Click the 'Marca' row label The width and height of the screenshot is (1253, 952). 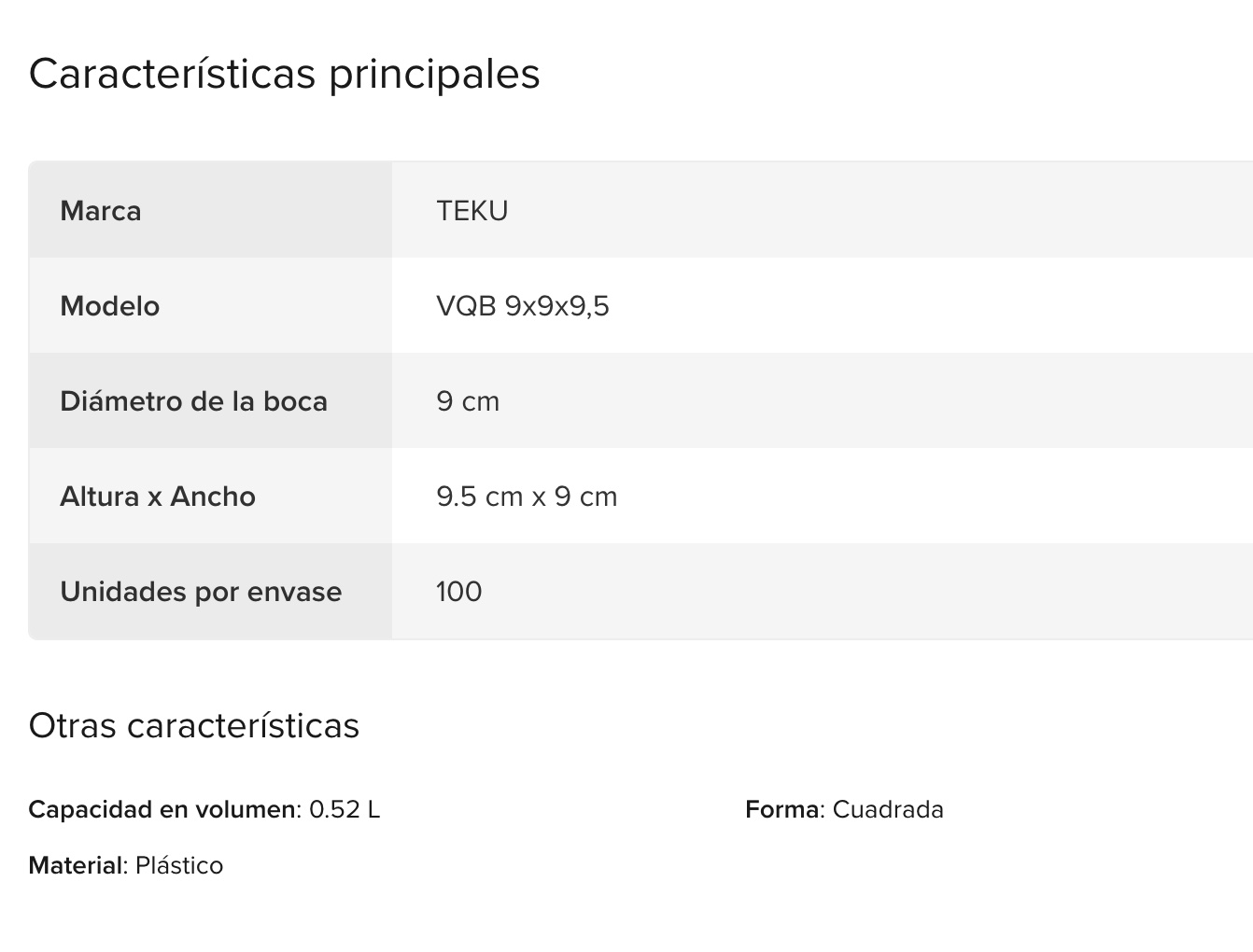(x=101, y=211)
